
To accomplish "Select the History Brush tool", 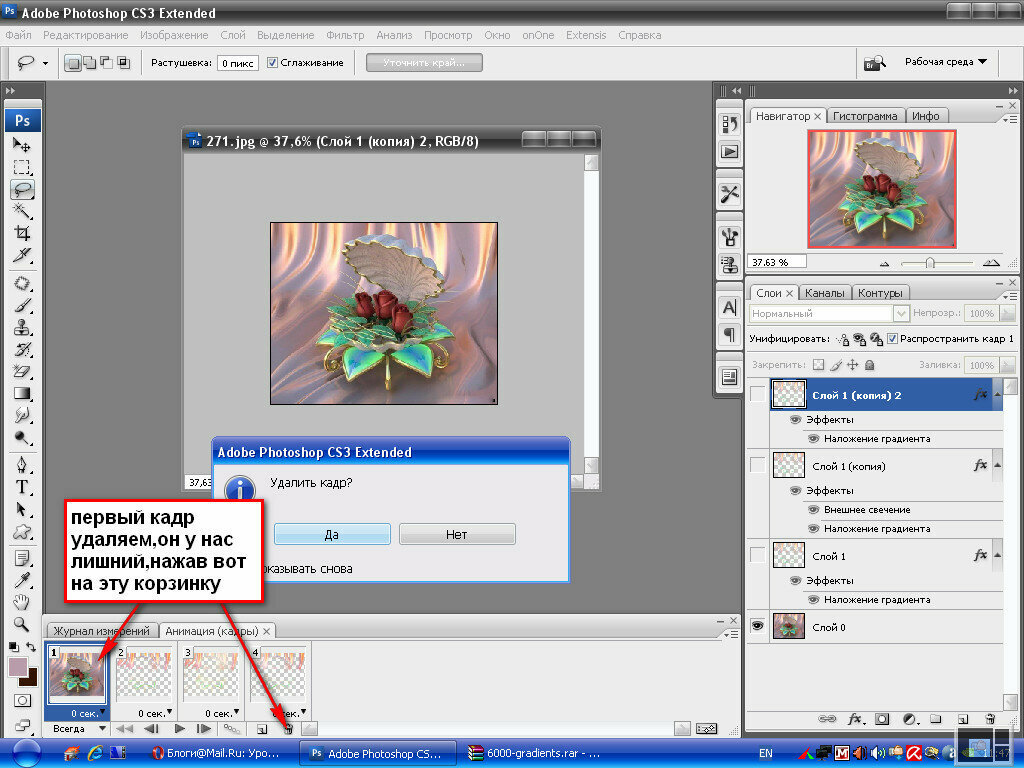I will 22,349.
